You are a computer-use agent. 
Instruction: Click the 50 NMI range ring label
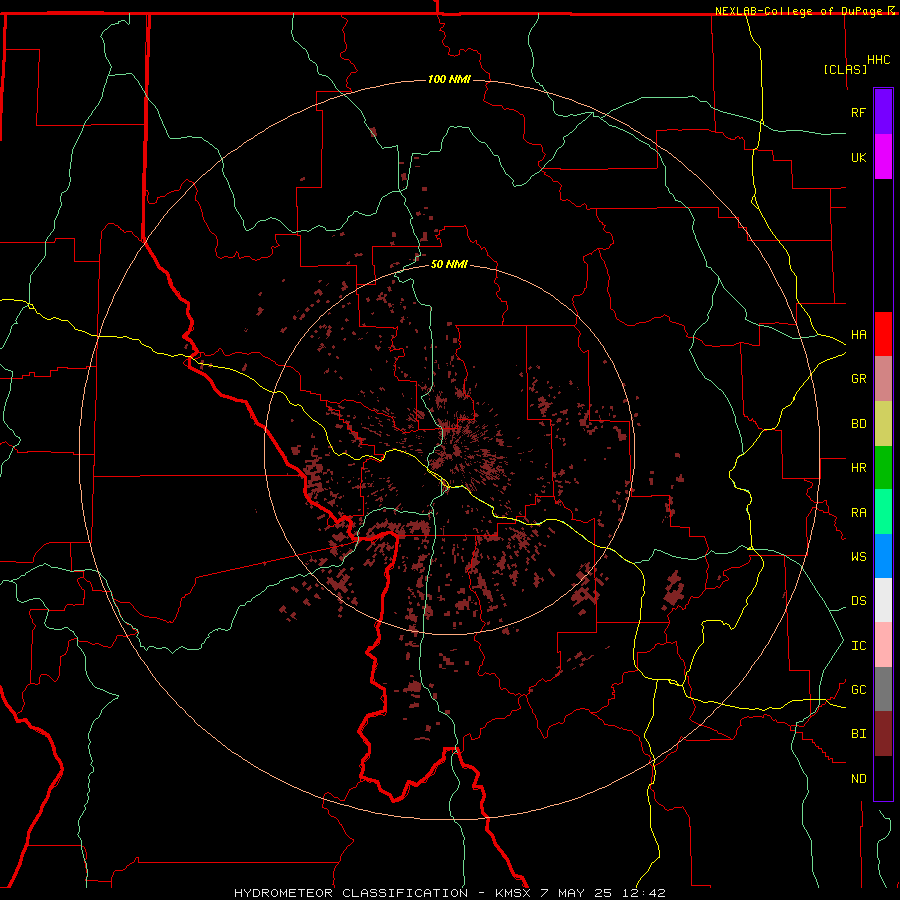tap(449, 264)
